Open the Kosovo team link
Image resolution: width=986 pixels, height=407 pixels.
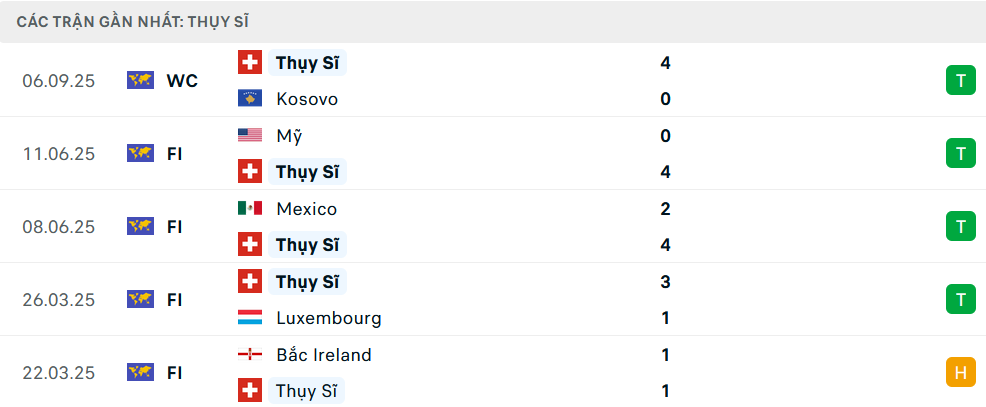click(307, 99)
